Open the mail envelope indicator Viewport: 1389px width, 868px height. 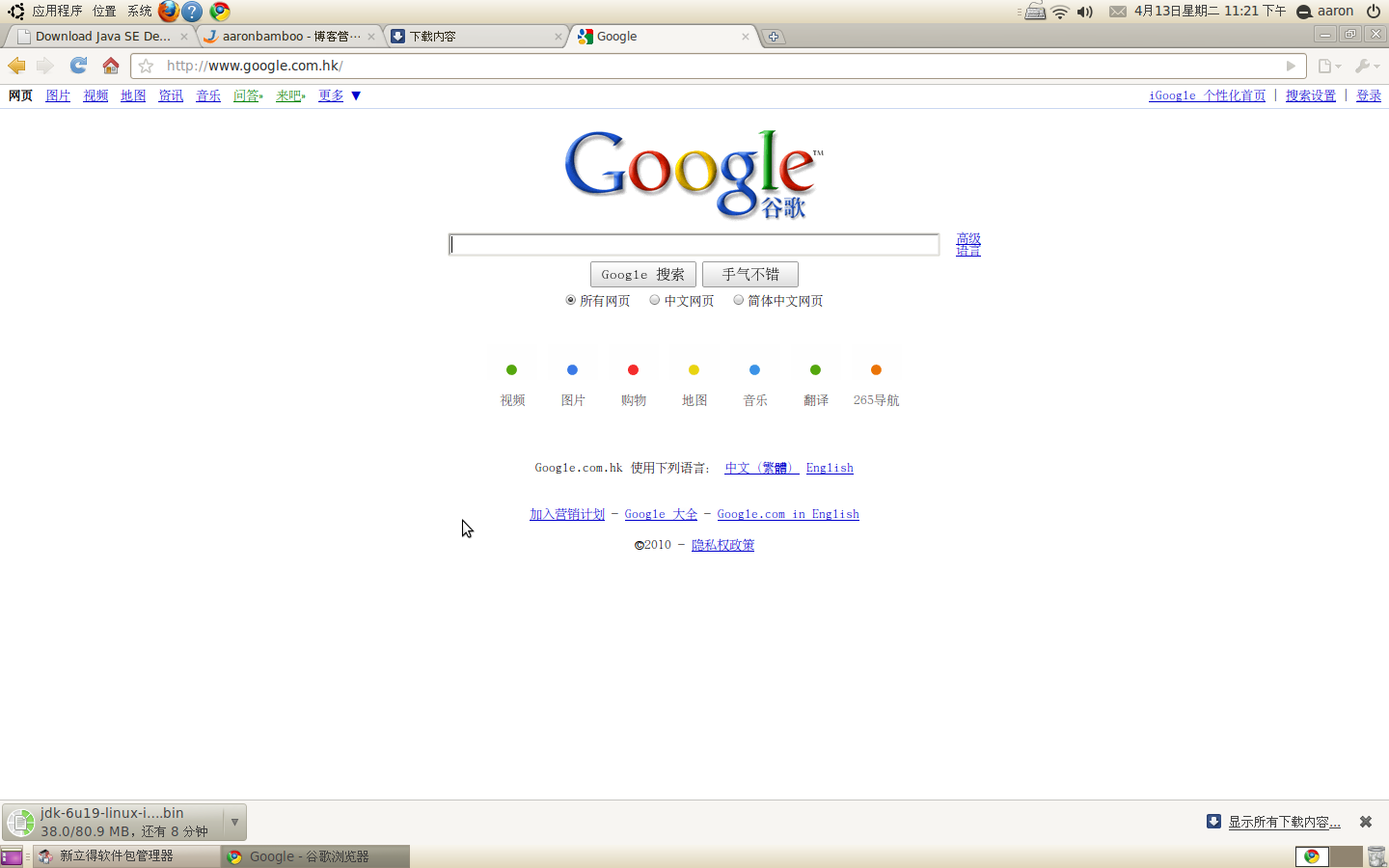1117,12
